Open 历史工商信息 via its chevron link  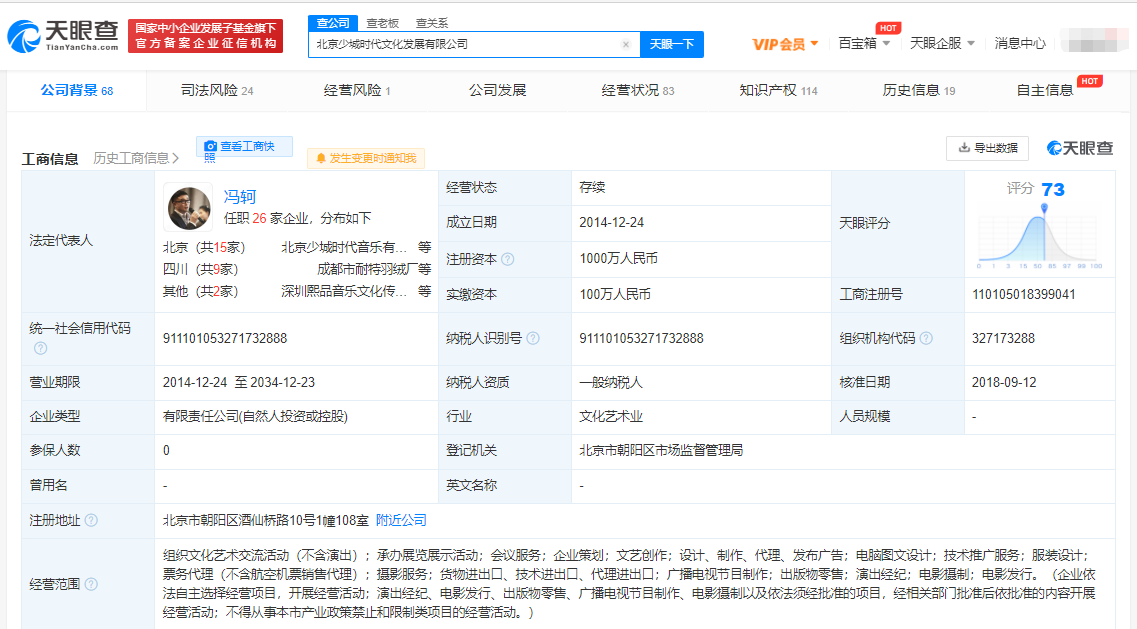(x=136, y=158)
